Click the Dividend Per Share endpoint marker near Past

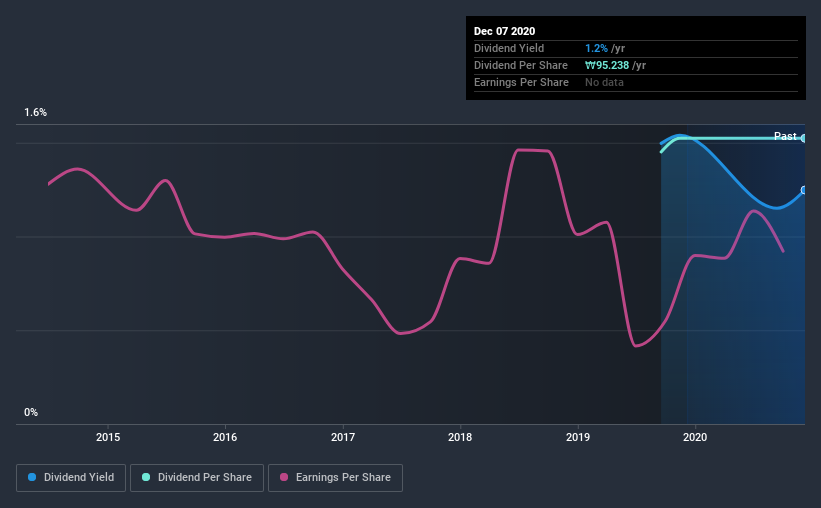point(803,138)
